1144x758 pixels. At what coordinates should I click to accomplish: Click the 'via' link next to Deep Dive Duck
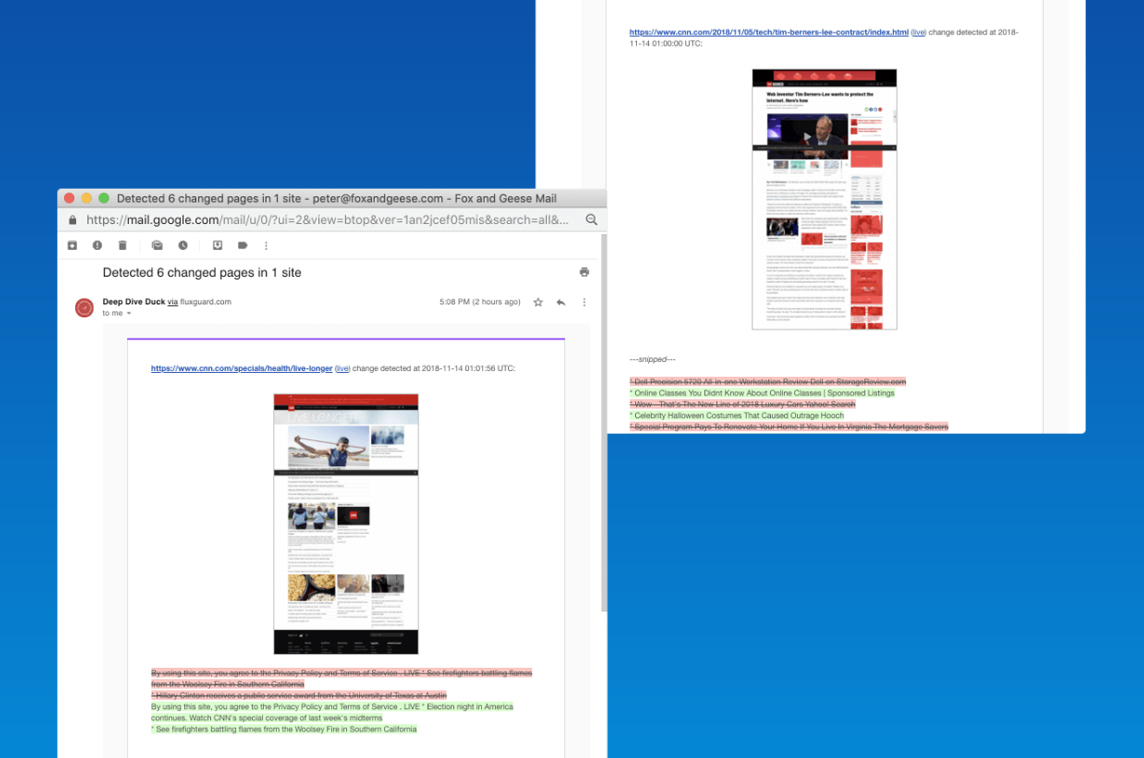[x=172, y=302]
